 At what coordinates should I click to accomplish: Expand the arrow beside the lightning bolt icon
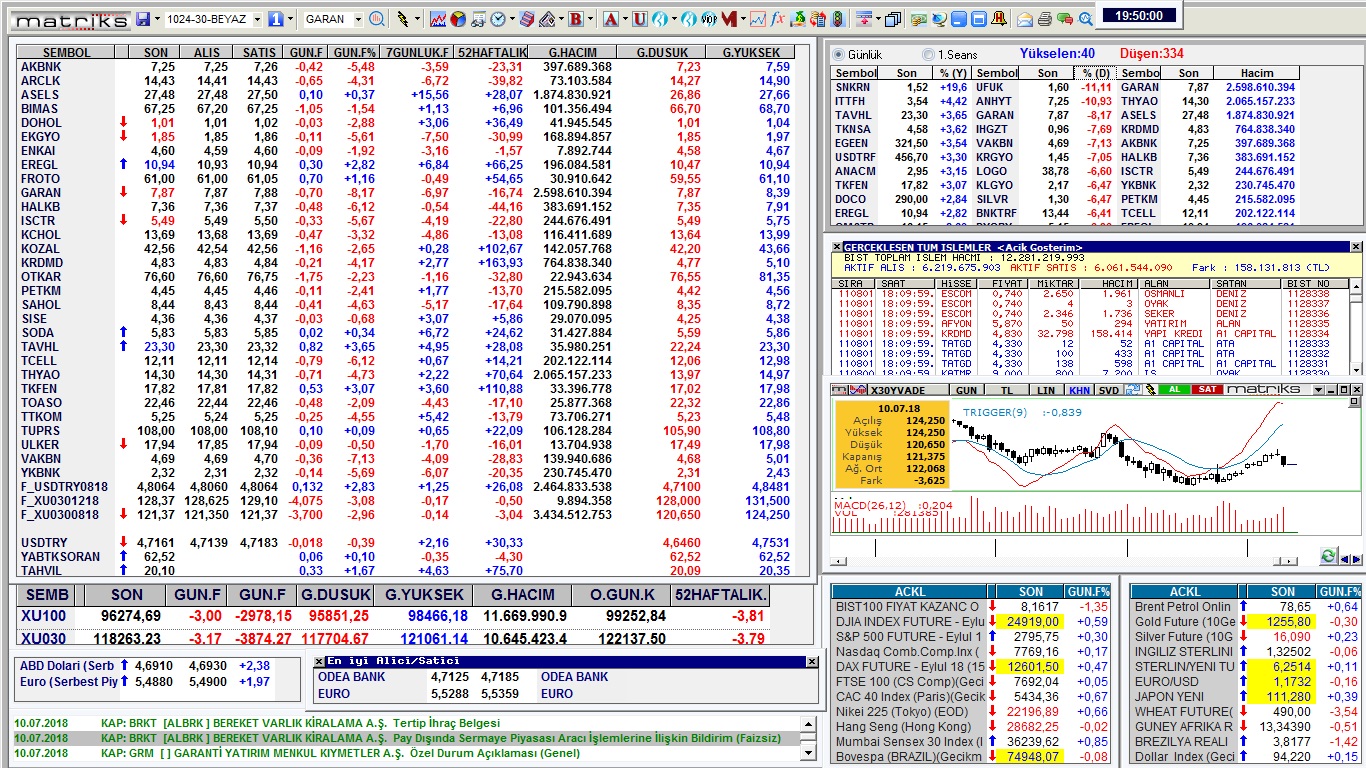[417, 19]
